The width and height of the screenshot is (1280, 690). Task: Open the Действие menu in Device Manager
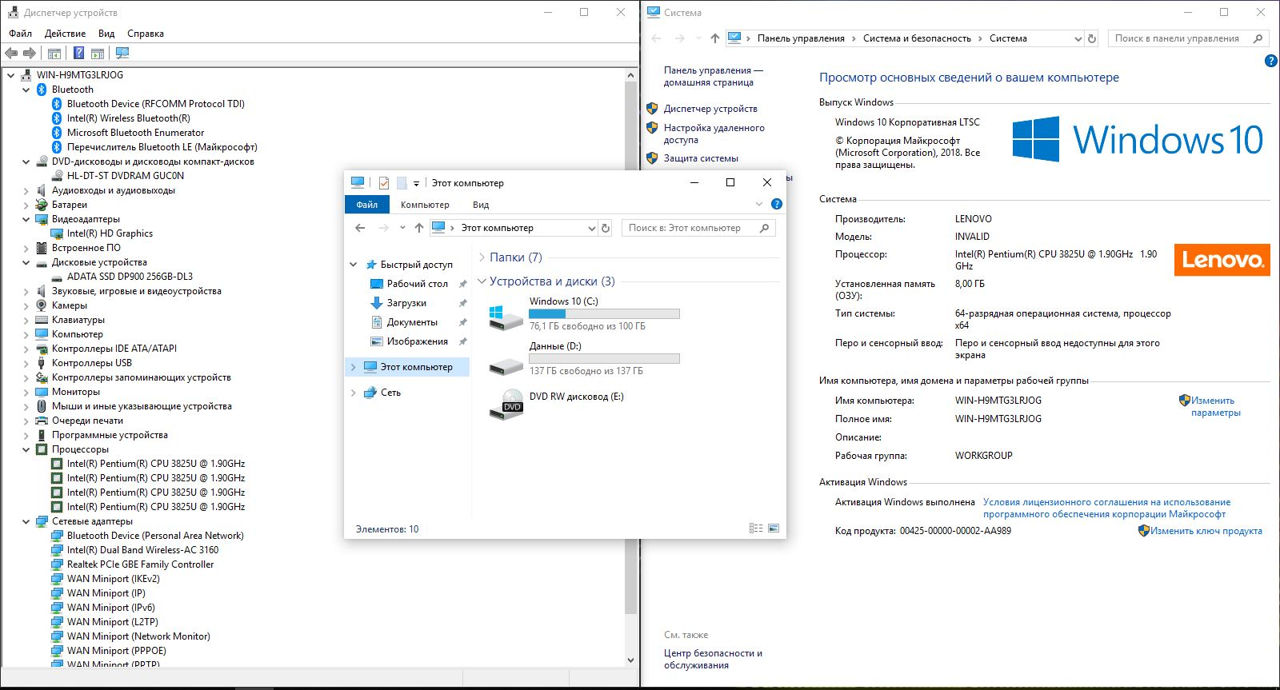tap(65, 33)
